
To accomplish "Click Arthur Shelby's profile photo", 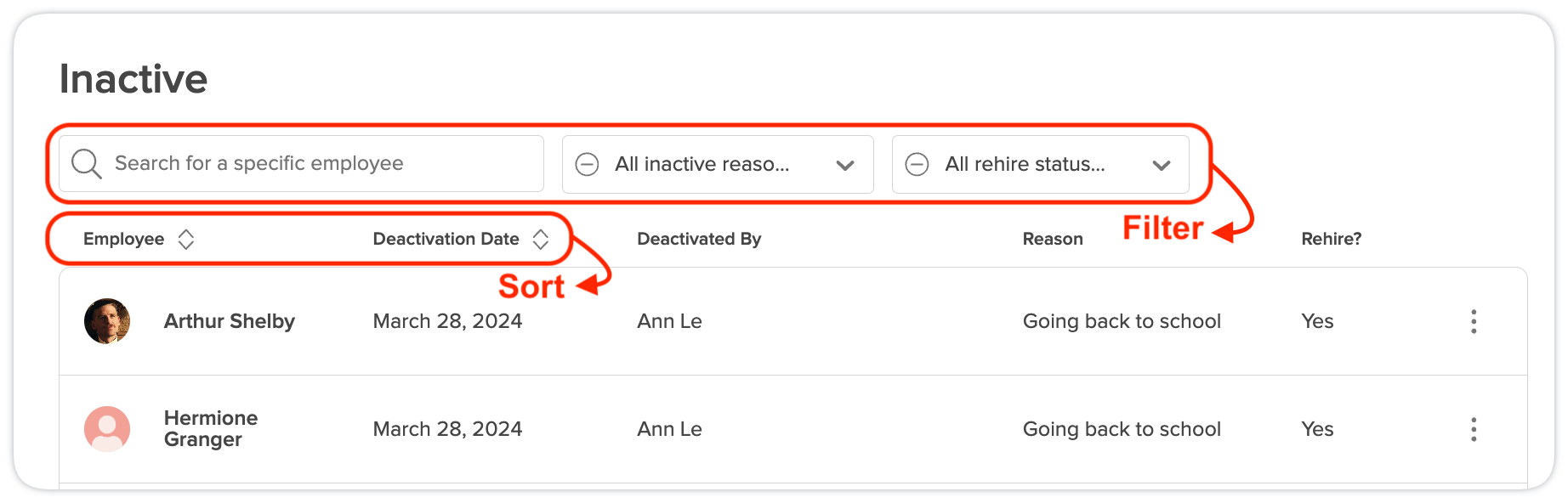I will click(107, 321).
